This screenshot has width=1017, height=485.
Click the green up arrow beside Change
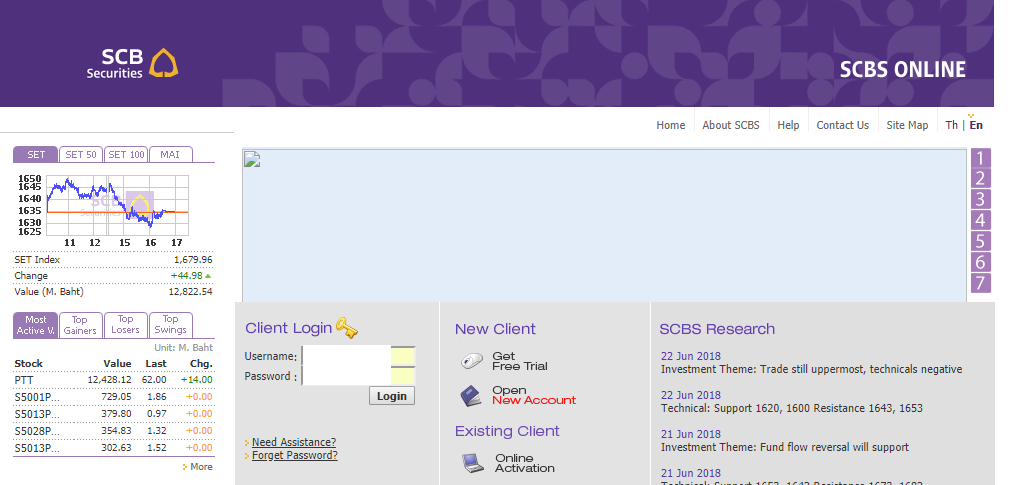click(x=208, y=276)
